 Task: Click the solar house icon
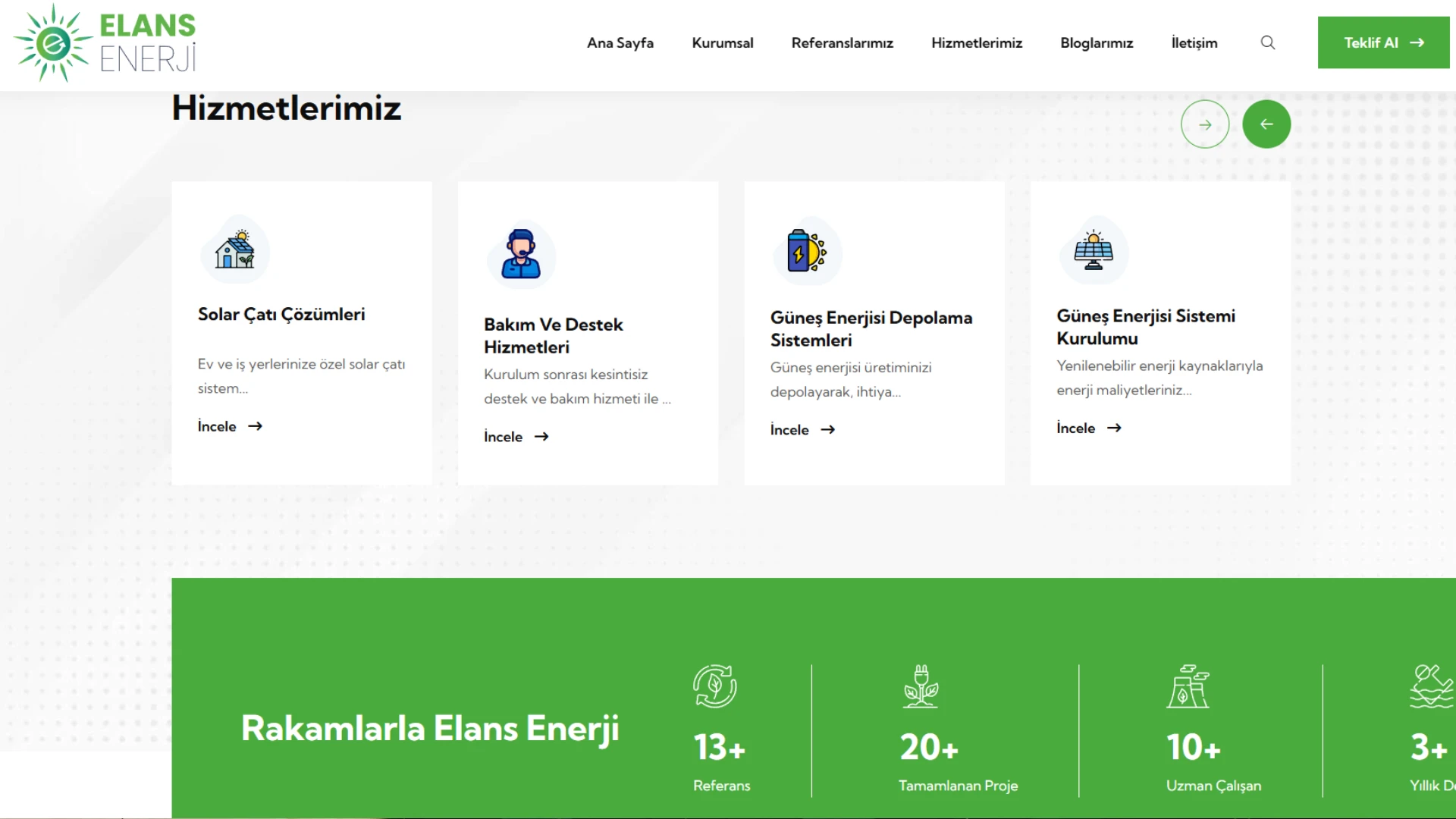234,250
